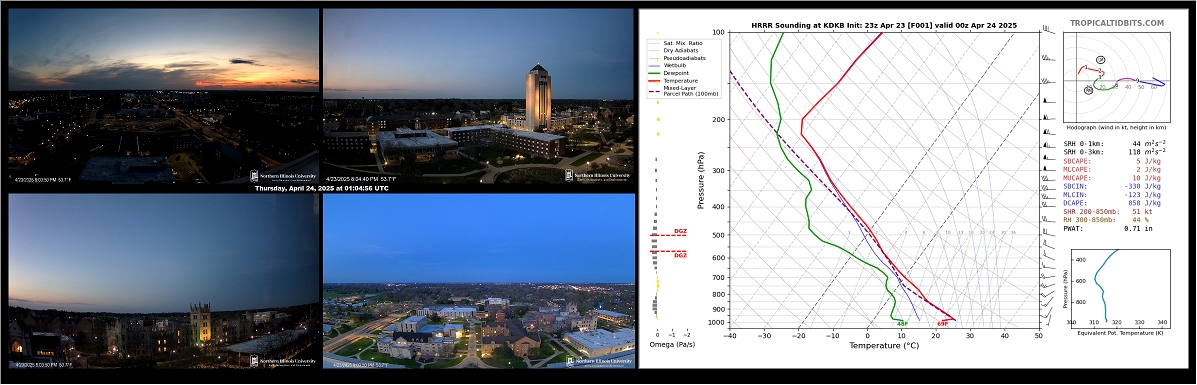Click the red Temperature line legend icon
The height and width of the screenshot is (385, 1197).
(x=655, y=80)
